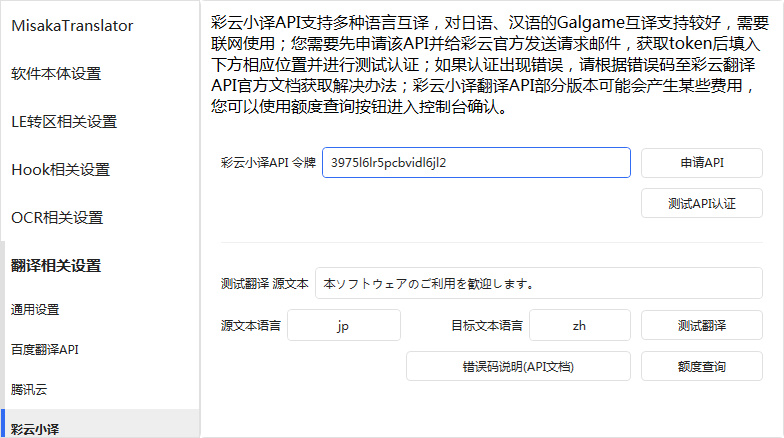Select the 彩云小译 sidebar entry
This screenshot has width=784, height=438.
pos(36,428)
